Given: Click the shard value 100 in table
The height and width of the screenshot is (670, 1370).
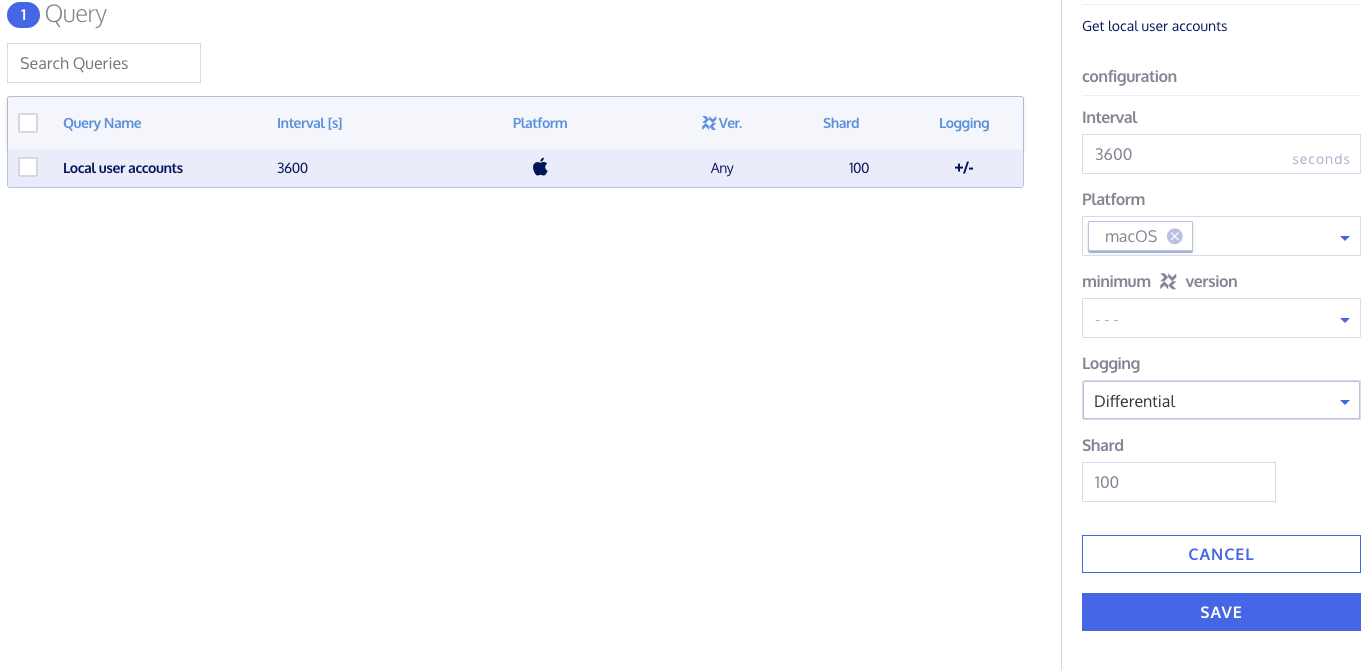Looking at the screenshot, I should tap(859, 168).
